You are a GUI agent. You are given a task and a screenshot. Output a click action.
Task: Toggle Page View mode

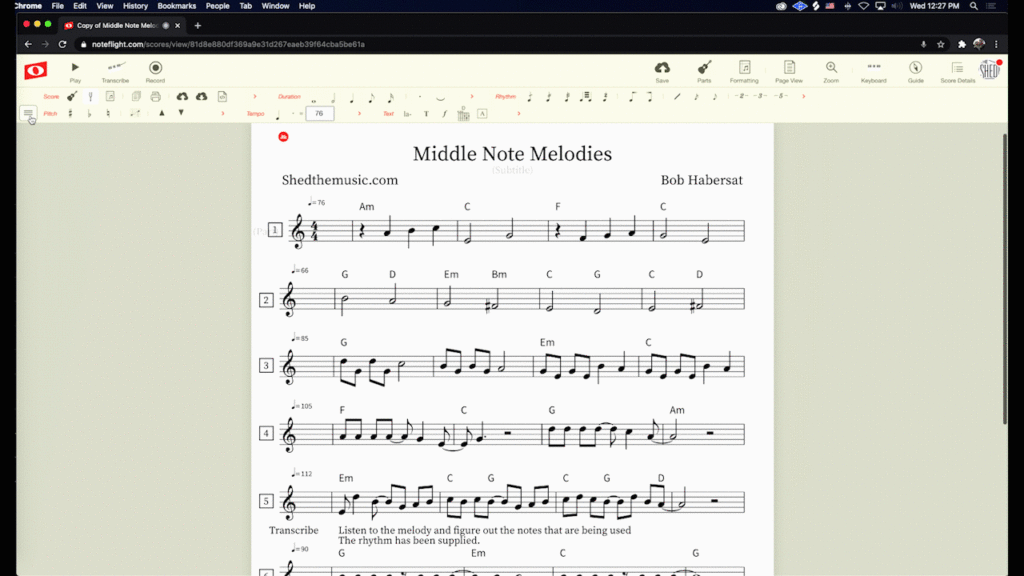pos(788,70)
